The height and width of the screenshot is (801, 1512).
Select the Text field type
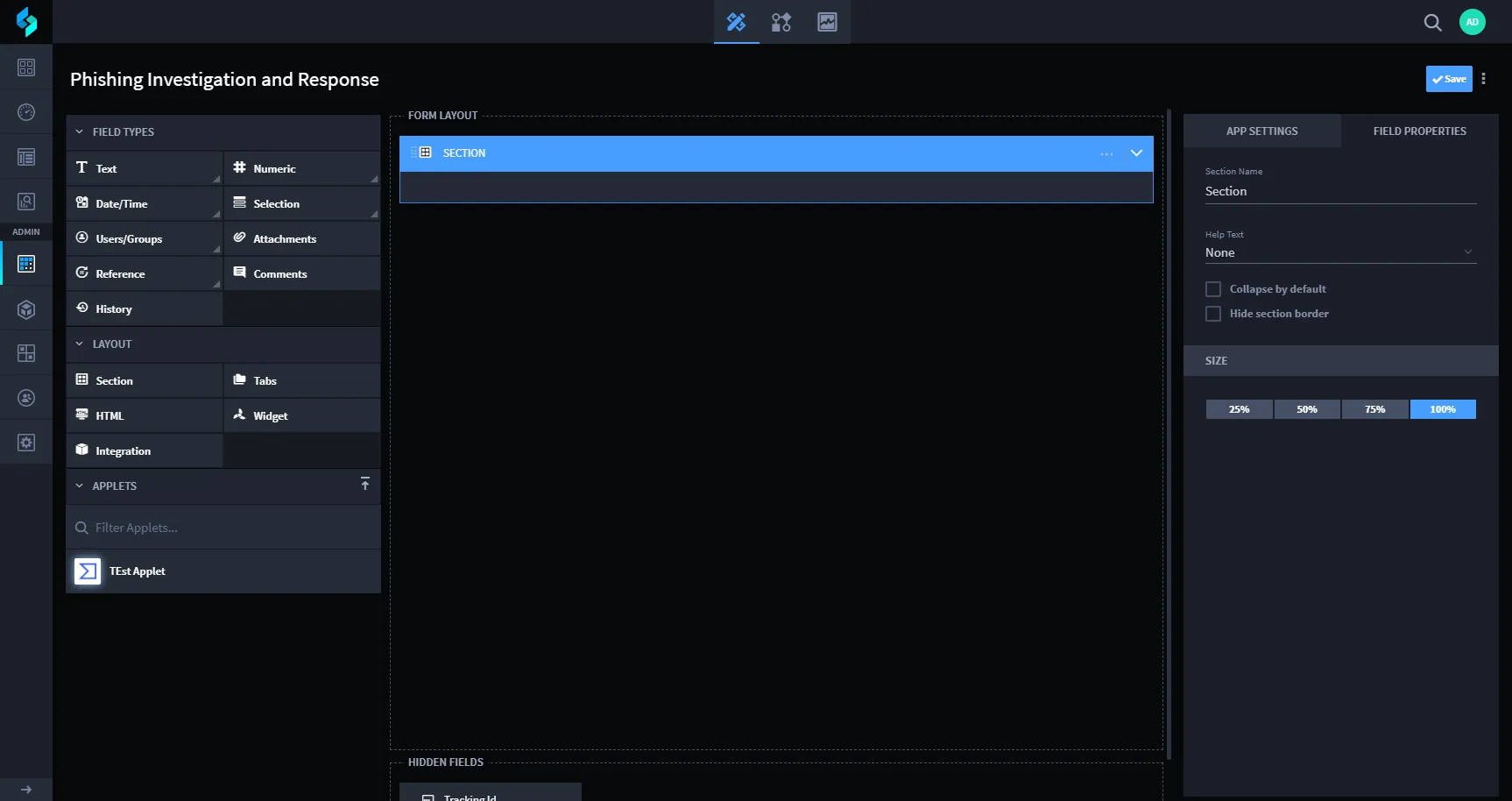145,168
